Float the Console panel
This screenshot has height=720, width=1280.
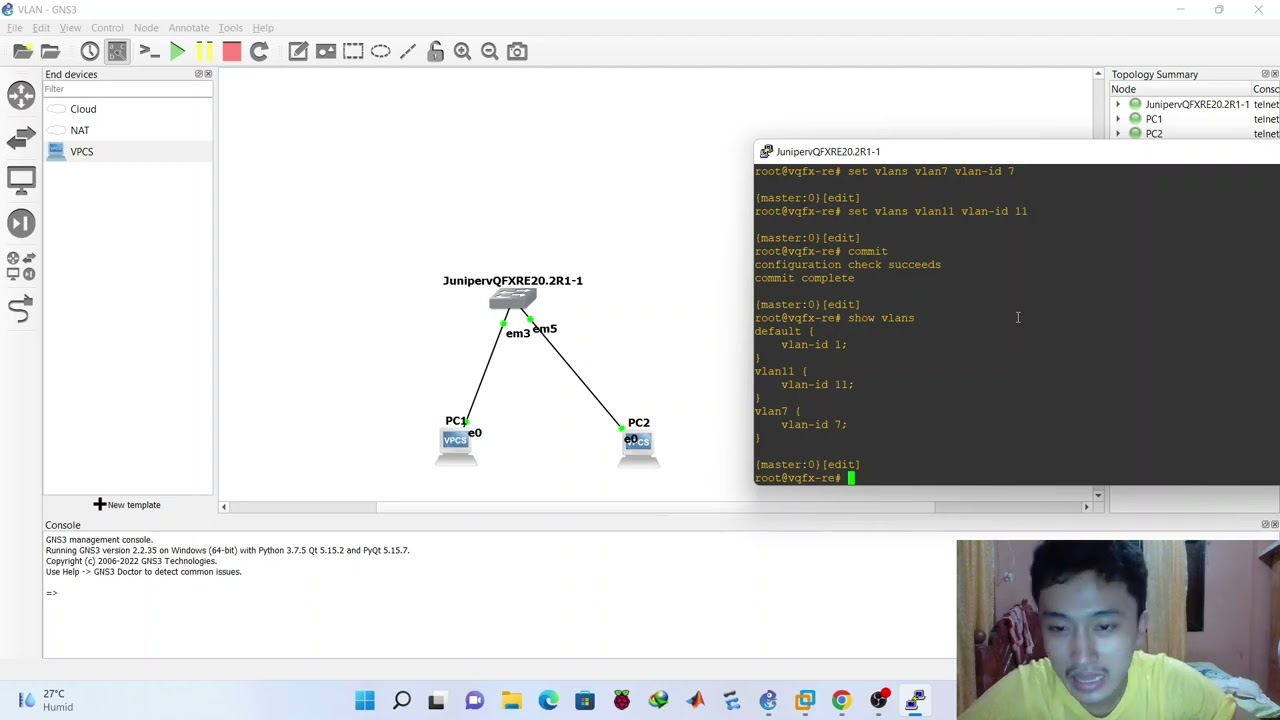pos(1265,525)
